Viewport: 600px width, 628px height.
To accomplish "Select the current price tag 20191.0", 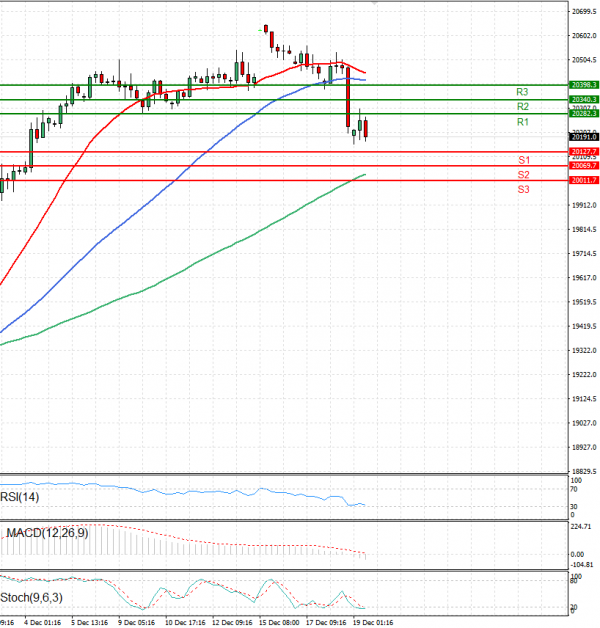I will click(584, 137).
